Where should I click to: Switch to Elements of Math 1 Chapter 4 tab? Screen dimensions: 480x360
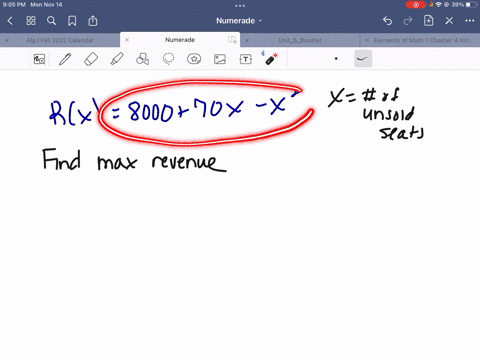(x=424, y=40)
